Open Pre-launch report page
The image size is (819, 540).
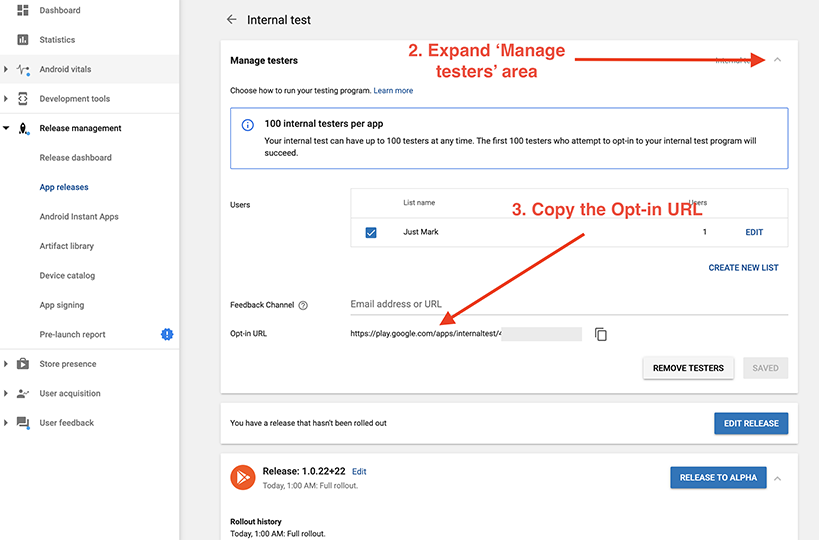[x=73, y=335]
